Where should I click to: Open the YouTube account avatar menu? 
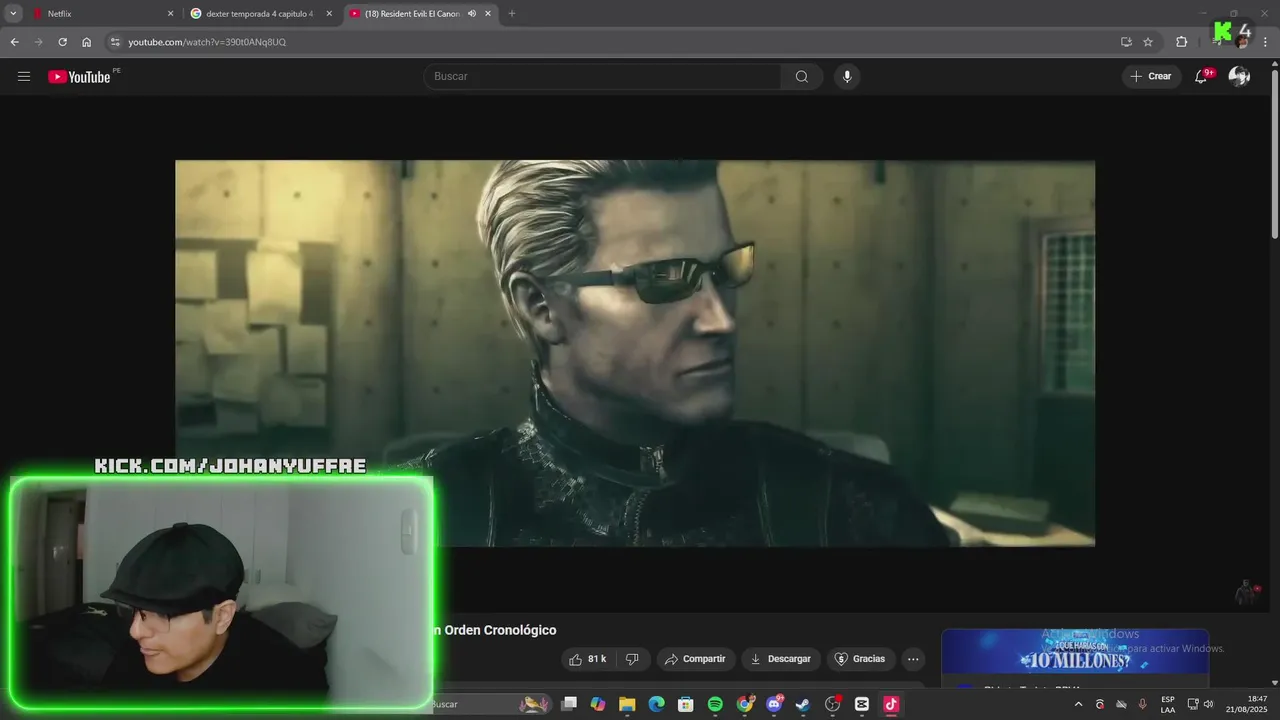click(1239, 76)
